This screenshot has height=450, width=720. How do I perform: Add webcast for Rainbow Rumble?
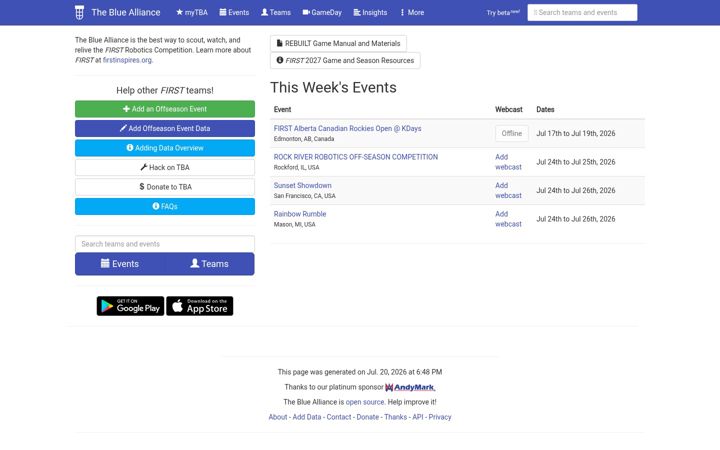coord(508,219)
